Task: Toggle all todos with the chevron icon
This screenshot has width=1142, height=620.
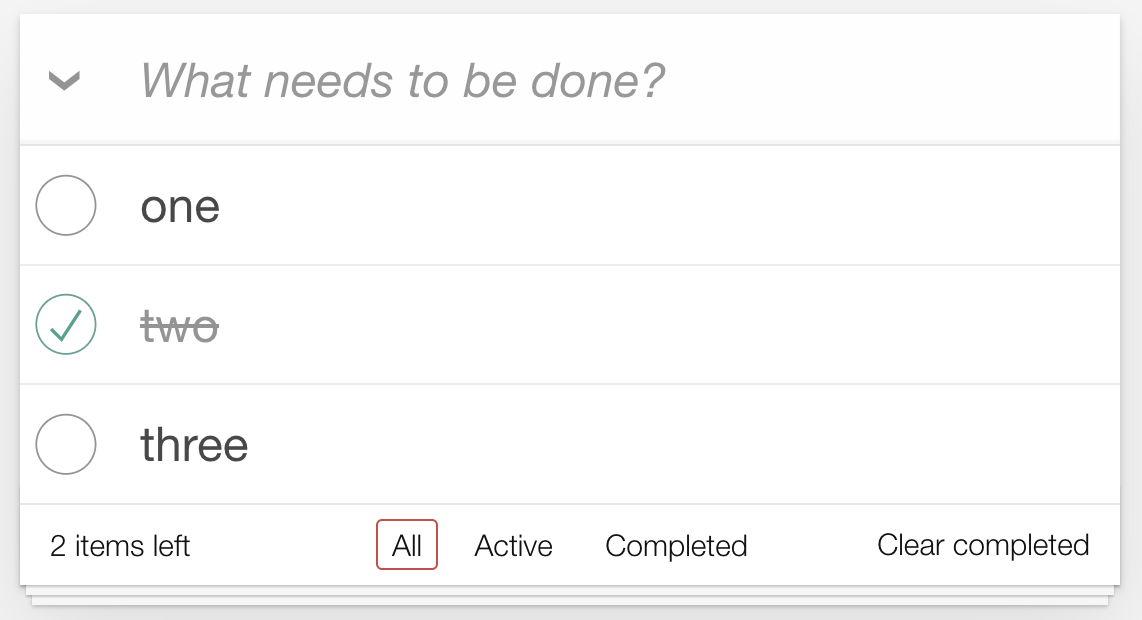Action: point(65,81)
